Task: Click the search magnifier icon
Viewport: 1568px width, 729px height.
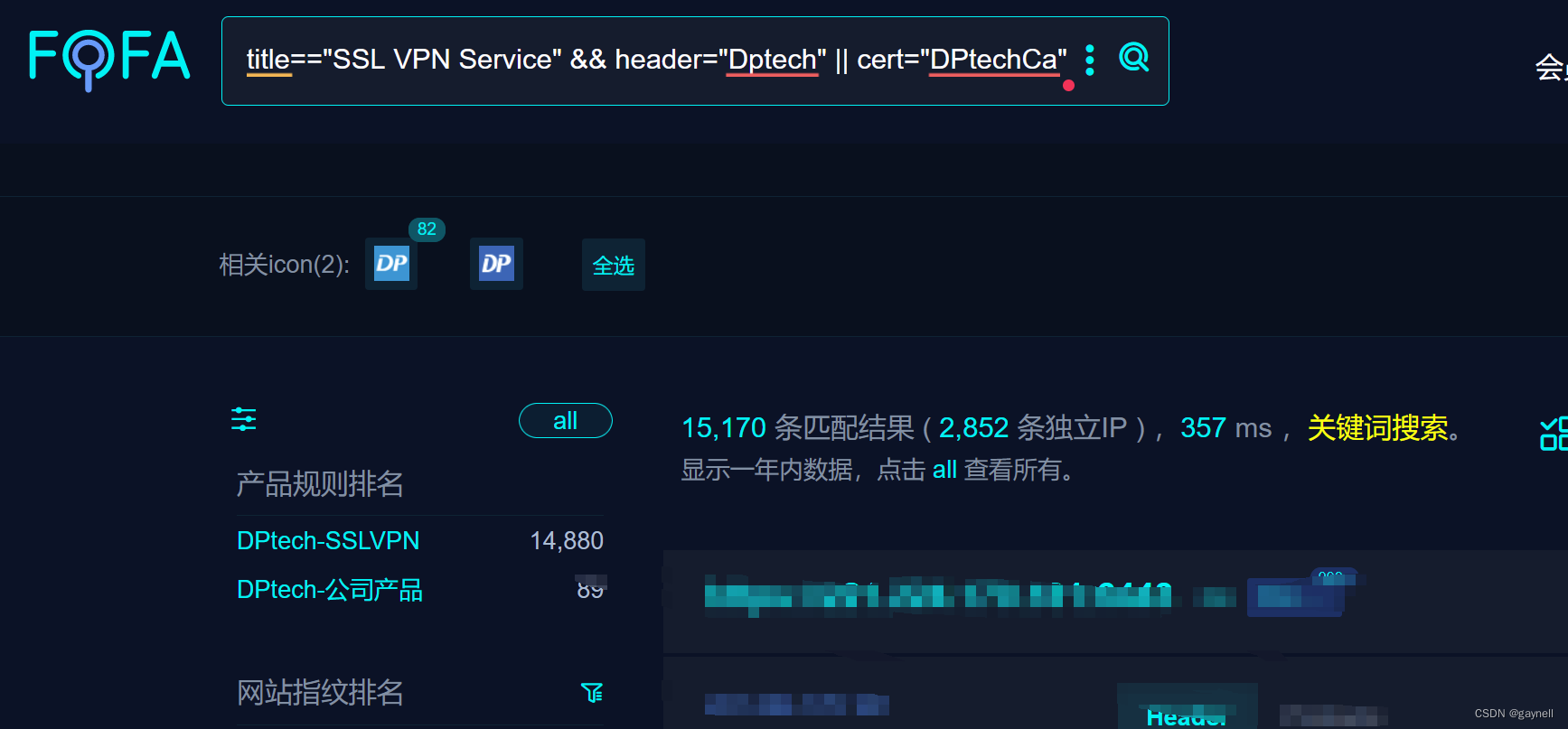Action: 1133,58
